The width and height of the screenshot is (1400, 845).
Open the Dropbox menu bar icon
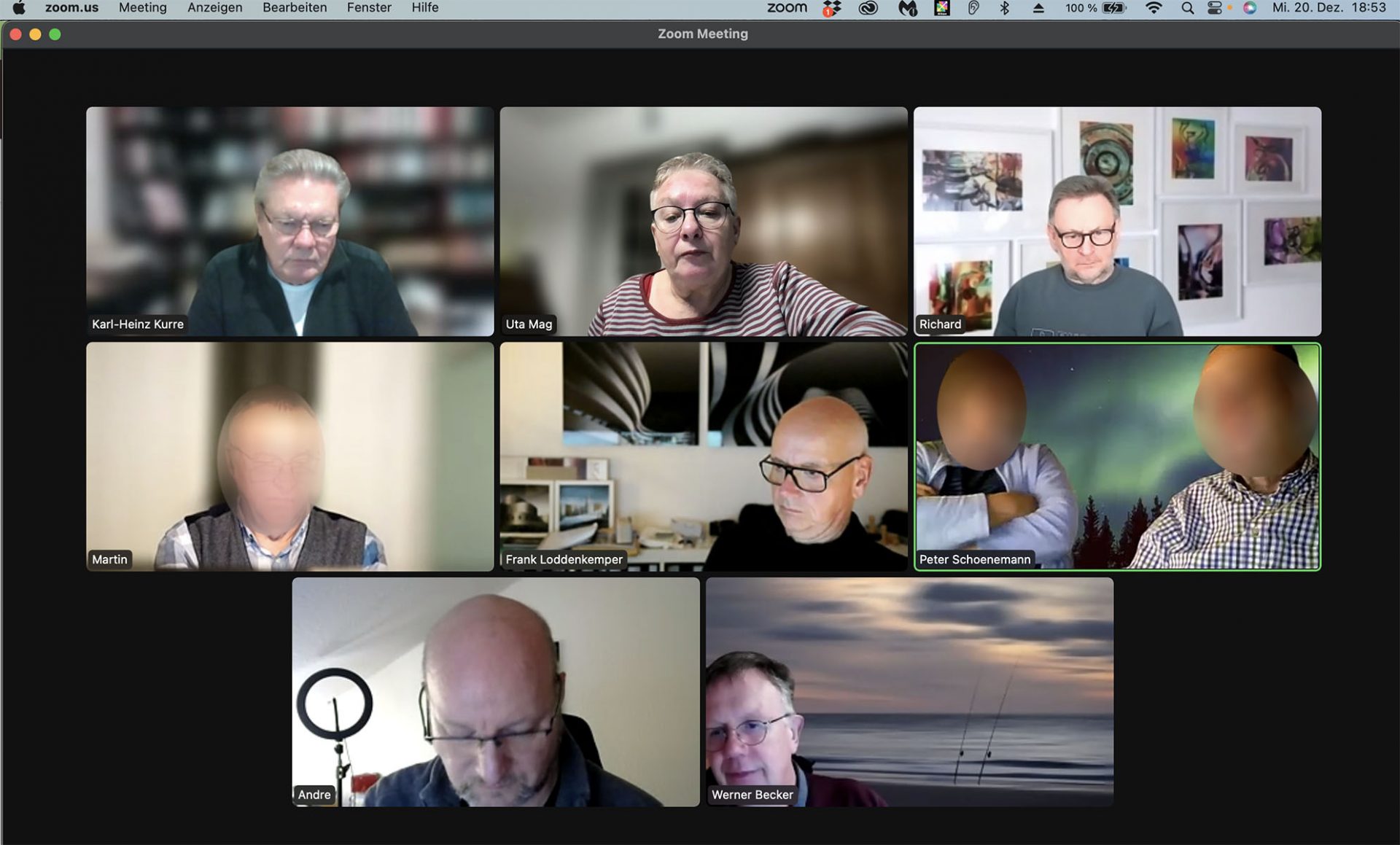coord(832,8)
